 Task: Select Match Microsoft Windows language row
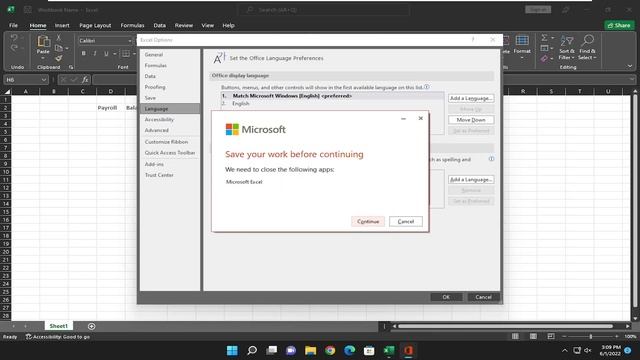click(x=332, y=96)
